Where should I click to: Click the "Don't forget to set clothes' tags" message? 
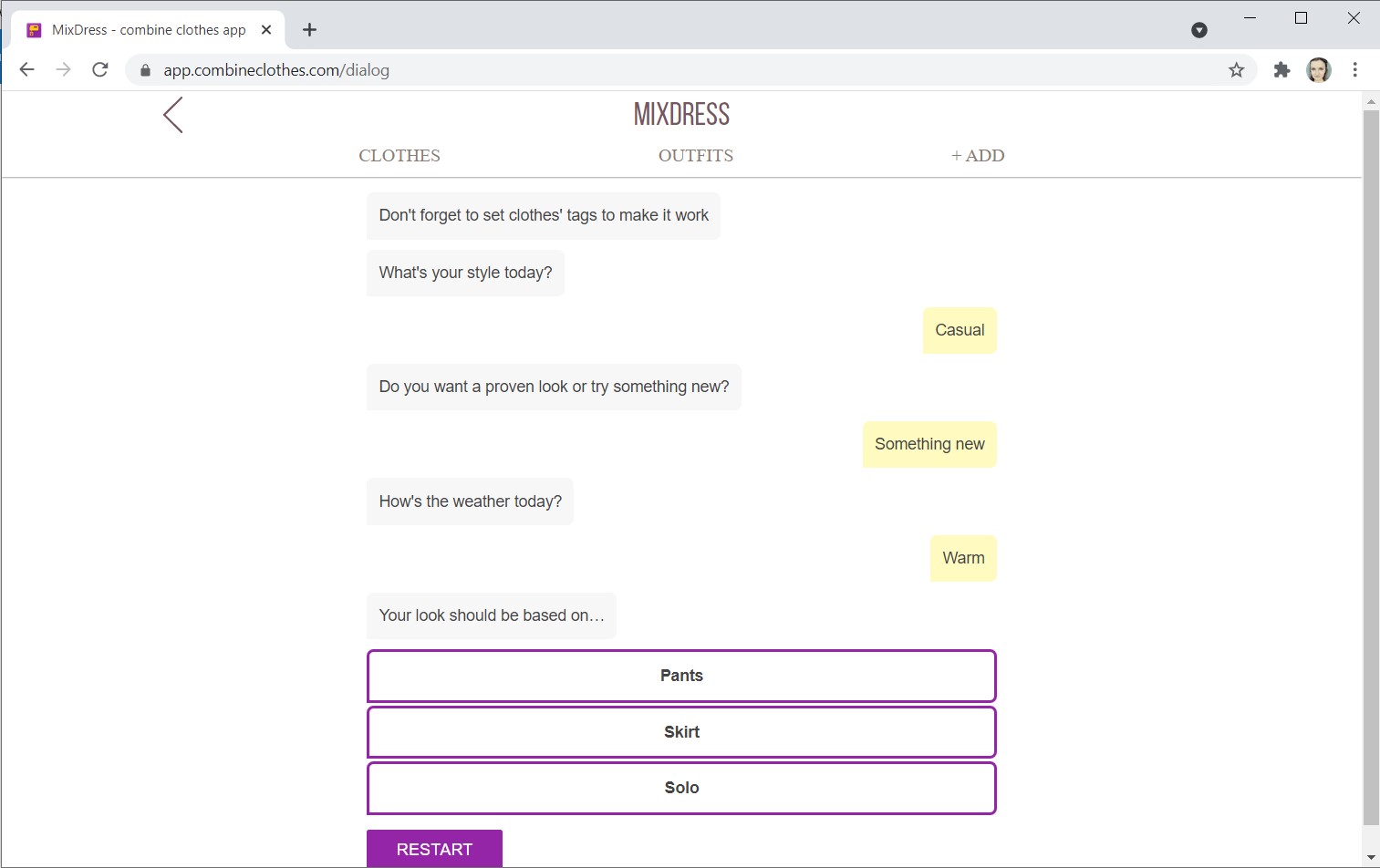(x=544, y=216)
